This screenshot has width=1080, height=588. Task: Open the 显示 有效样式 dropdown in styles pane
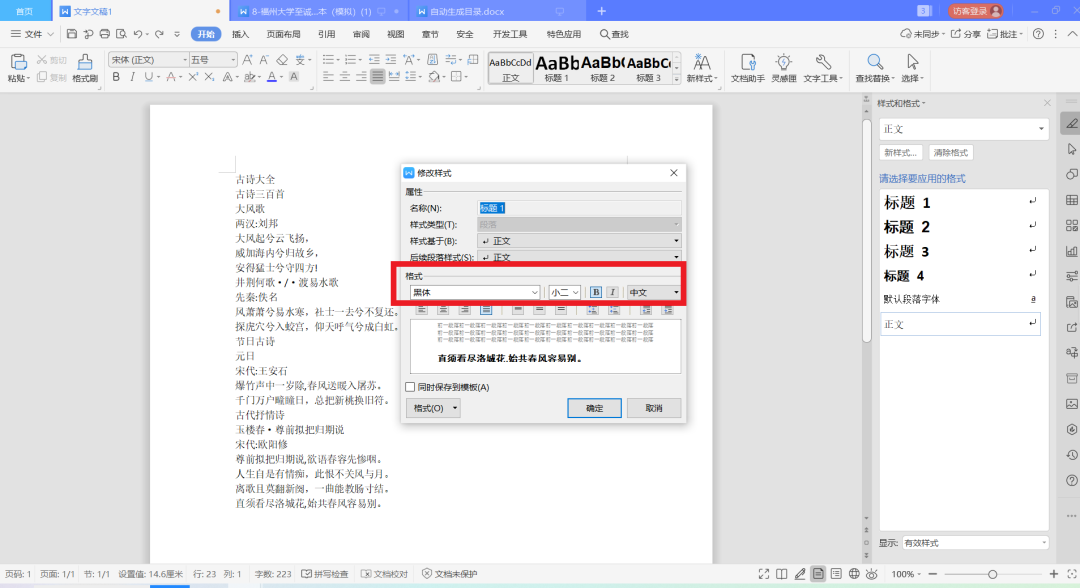[x=975, y=543]
